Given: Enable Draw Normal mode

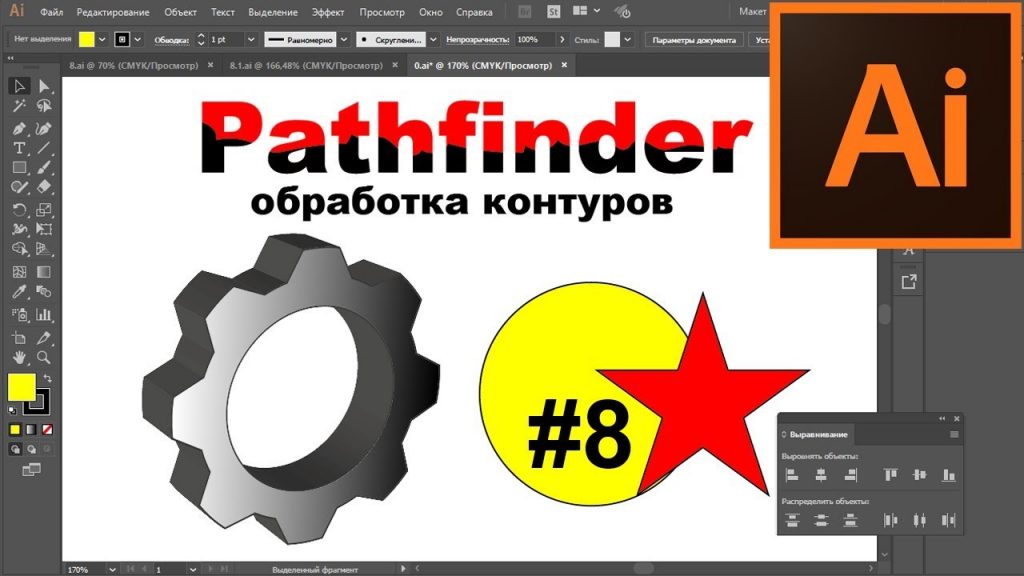Looking at the screenshot, I should (x=14, y=449).
